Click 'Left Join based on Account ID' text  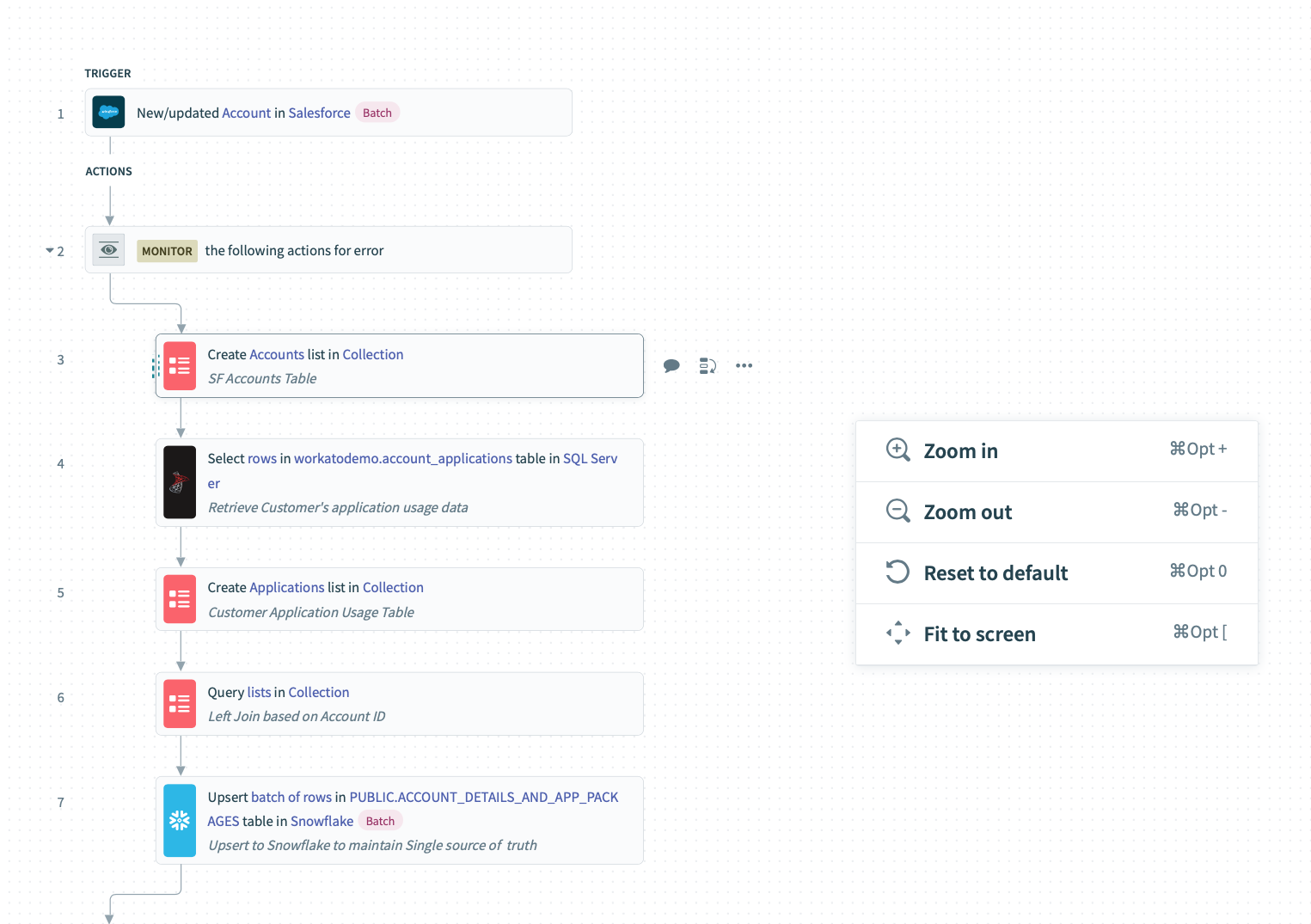(297, 716)
